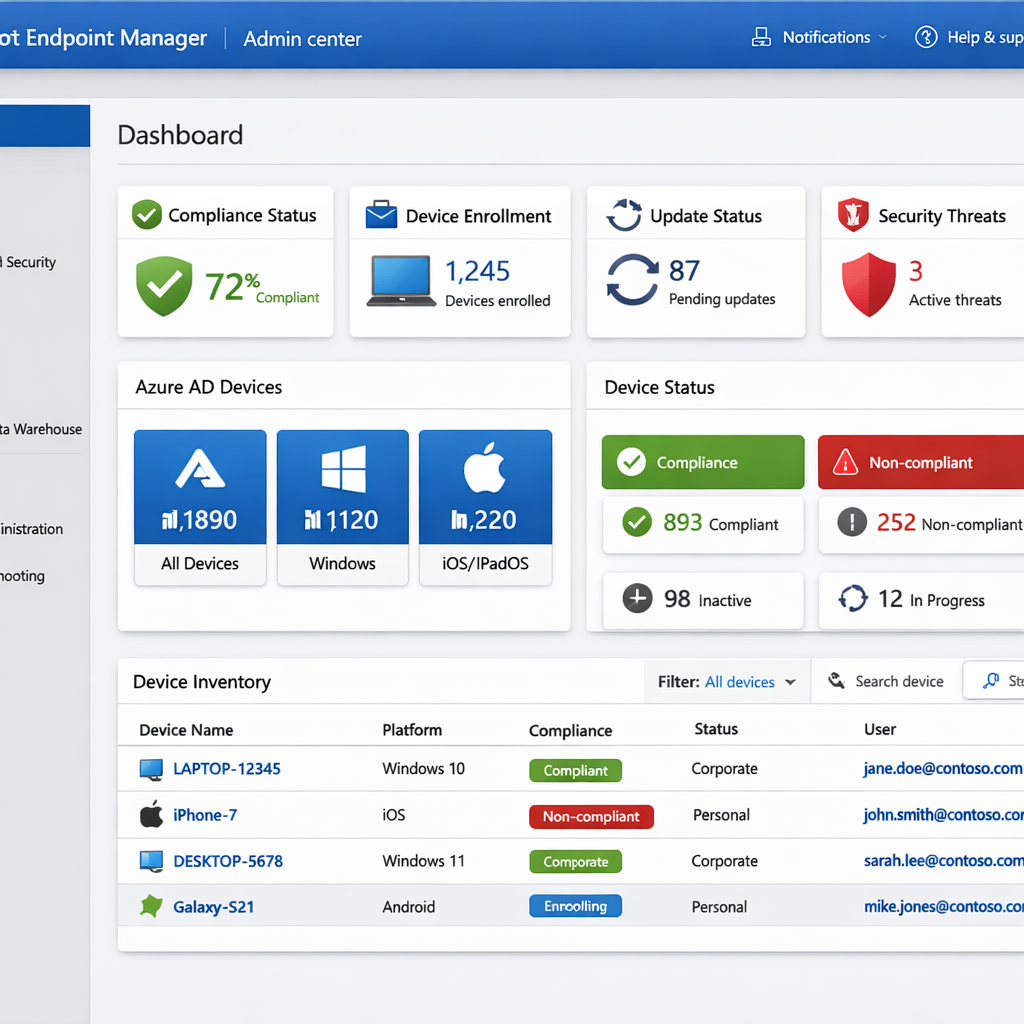
Task: Sort by Platform column header
Action: 412,730
